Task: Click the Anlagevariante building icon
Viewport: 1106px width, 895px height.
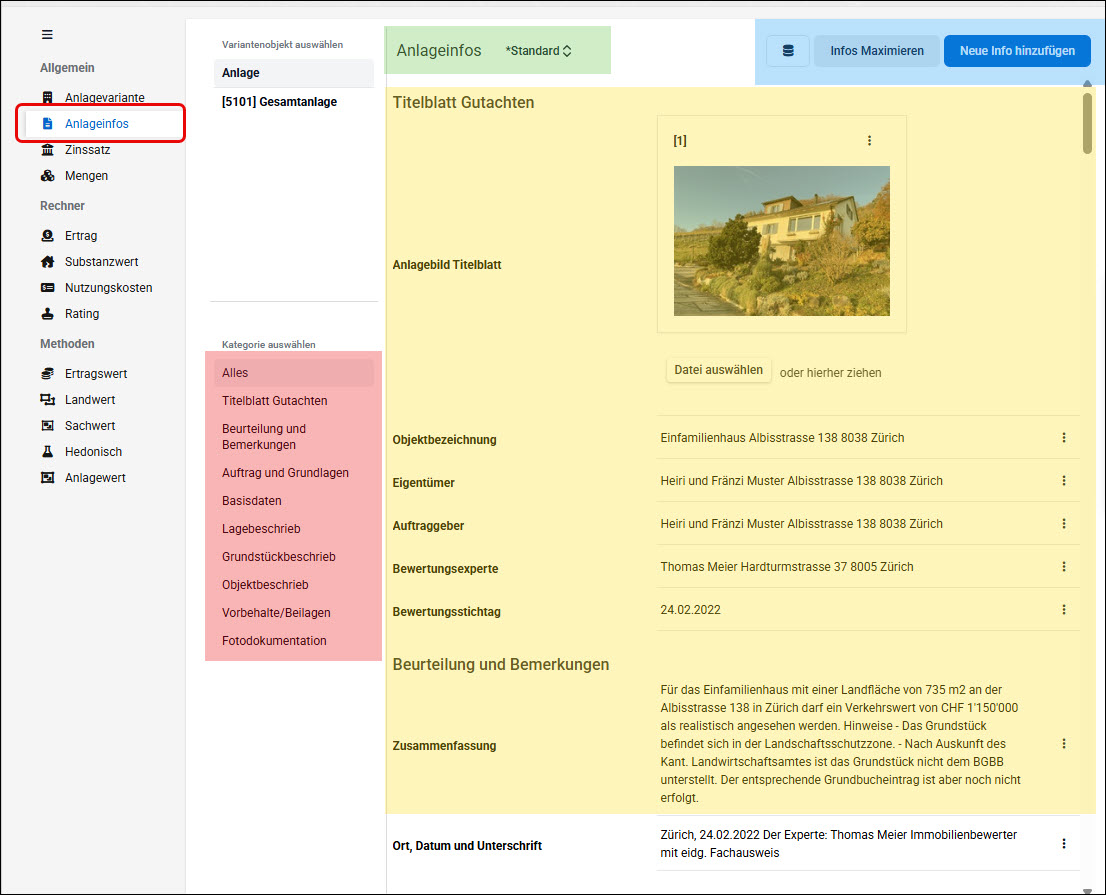Action: (x=47, y=97)
